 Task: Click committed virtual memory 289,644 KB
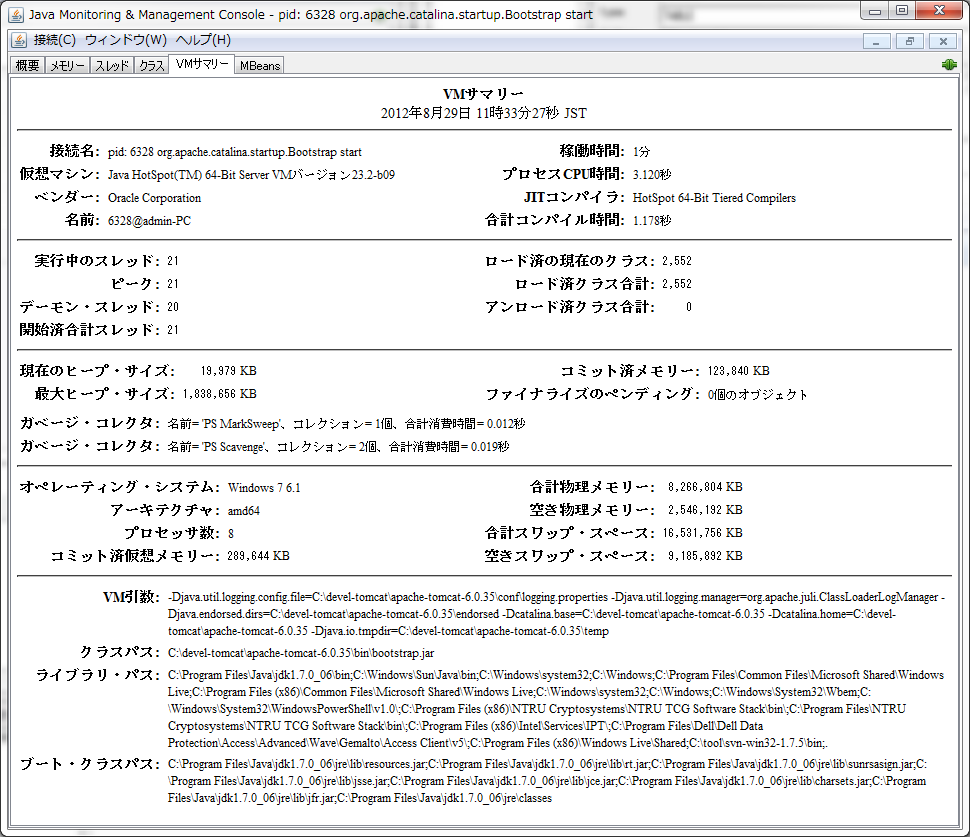pyautogui.click(x=258, y=556)
